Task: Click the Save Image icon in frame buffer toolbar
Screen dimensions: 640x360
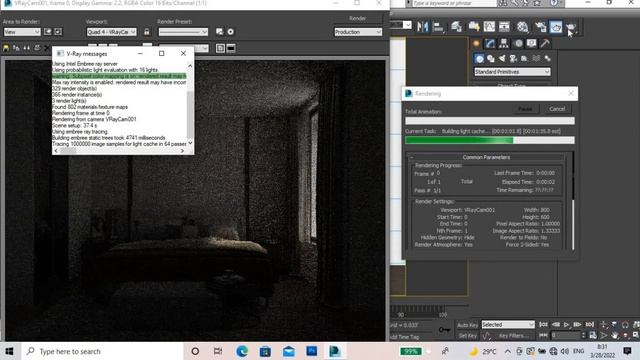Action: (6, 48)
